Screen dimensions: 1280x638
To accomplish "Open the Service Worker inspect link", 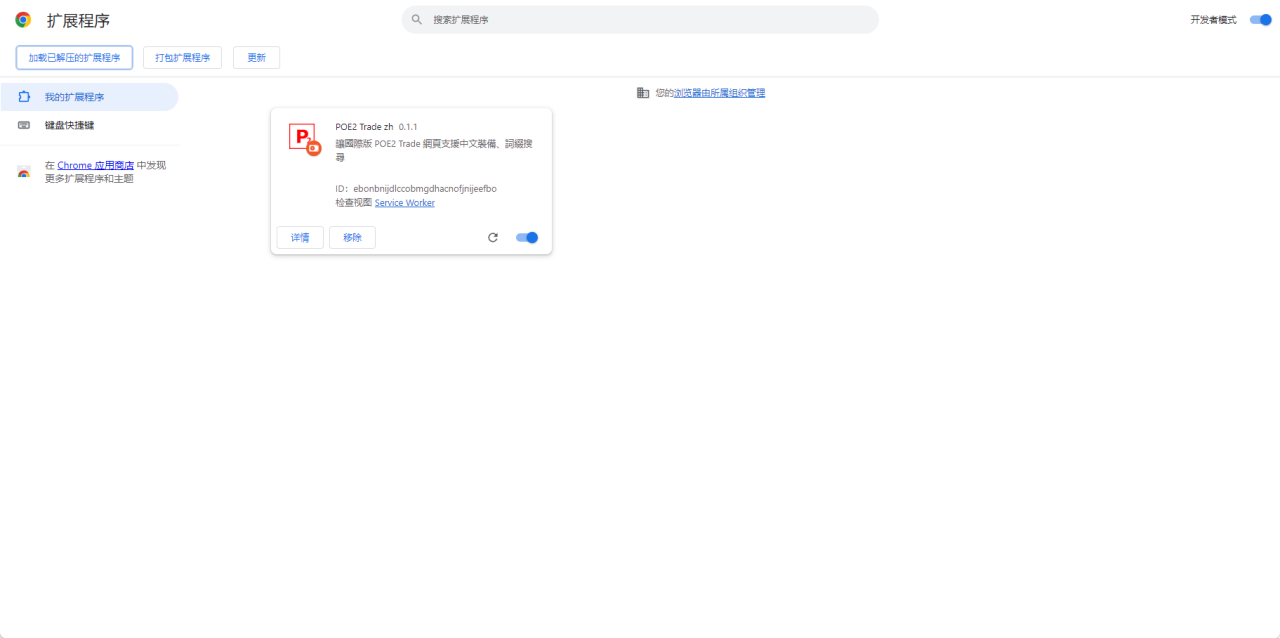I will coord(405,203).
